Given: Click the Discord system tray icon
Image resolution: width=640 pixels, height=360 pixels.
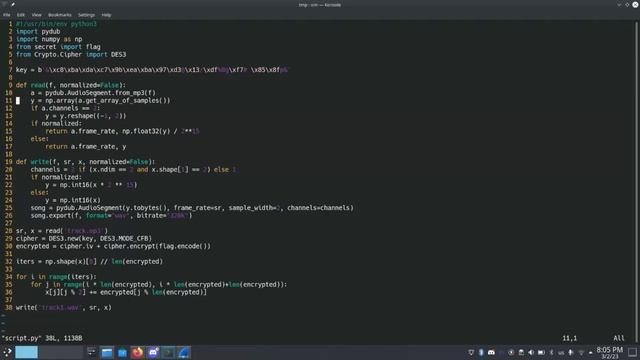Looking at the screenshot, I should pyautogui.click(x=491, y=352).
